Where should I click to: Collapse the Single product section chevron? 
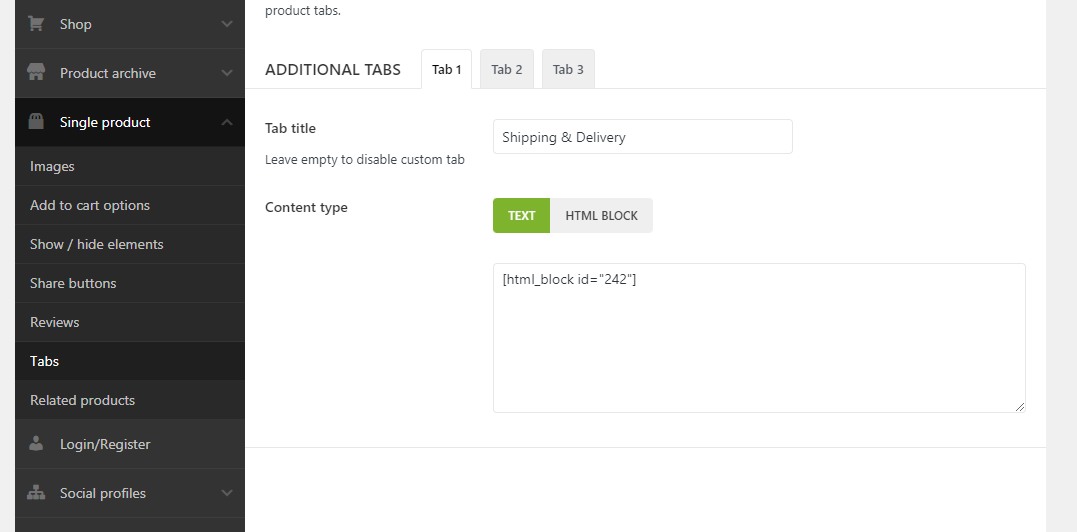(x=227, y=122)
